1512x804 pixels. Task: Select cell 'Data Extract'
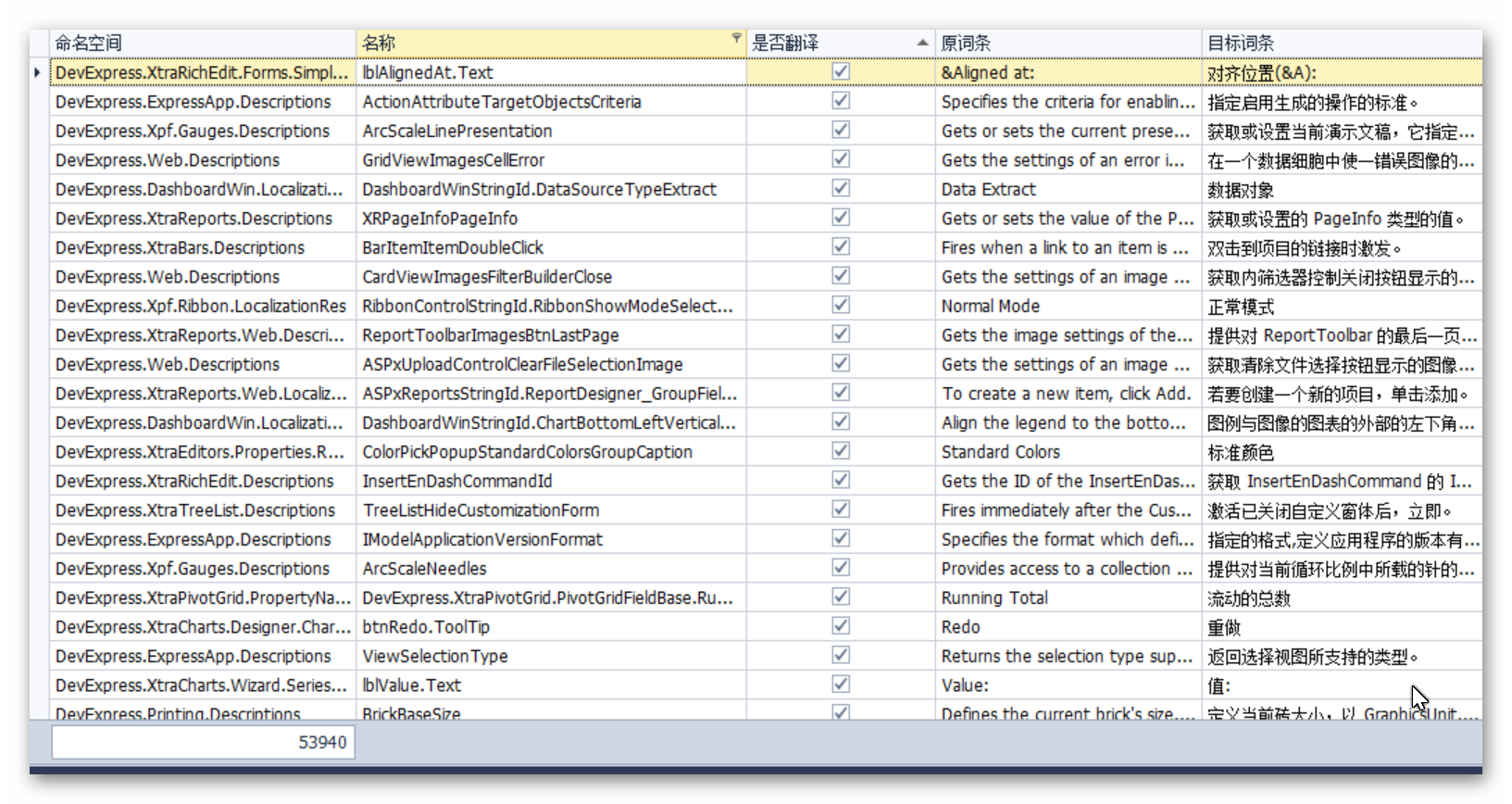pos(1068,189)
